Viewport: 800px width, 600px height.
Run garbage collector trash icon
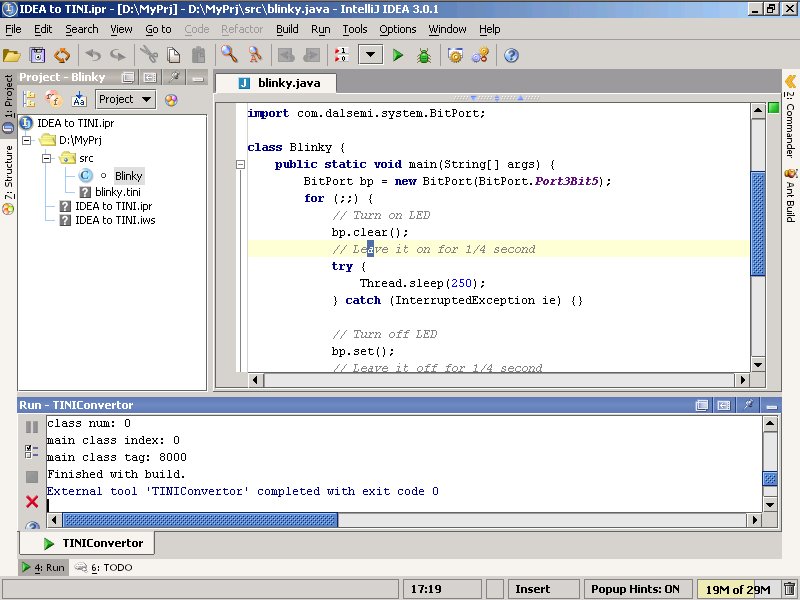[x=790, y=589]
